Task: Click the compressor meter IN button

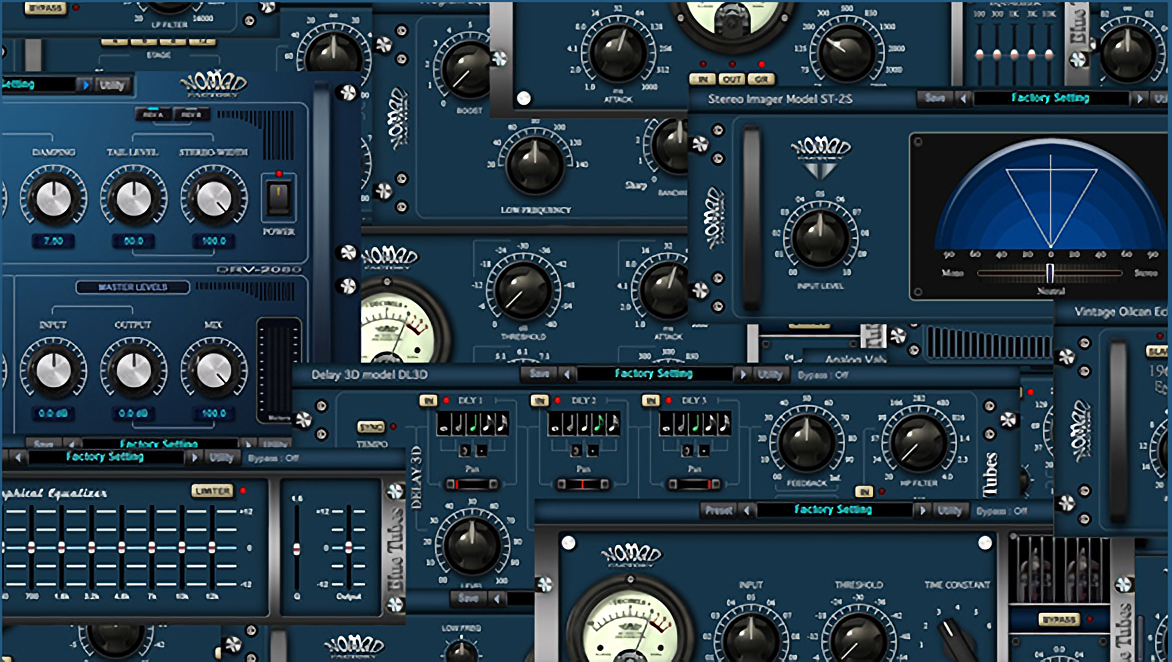Action: (x=702, y=79)
